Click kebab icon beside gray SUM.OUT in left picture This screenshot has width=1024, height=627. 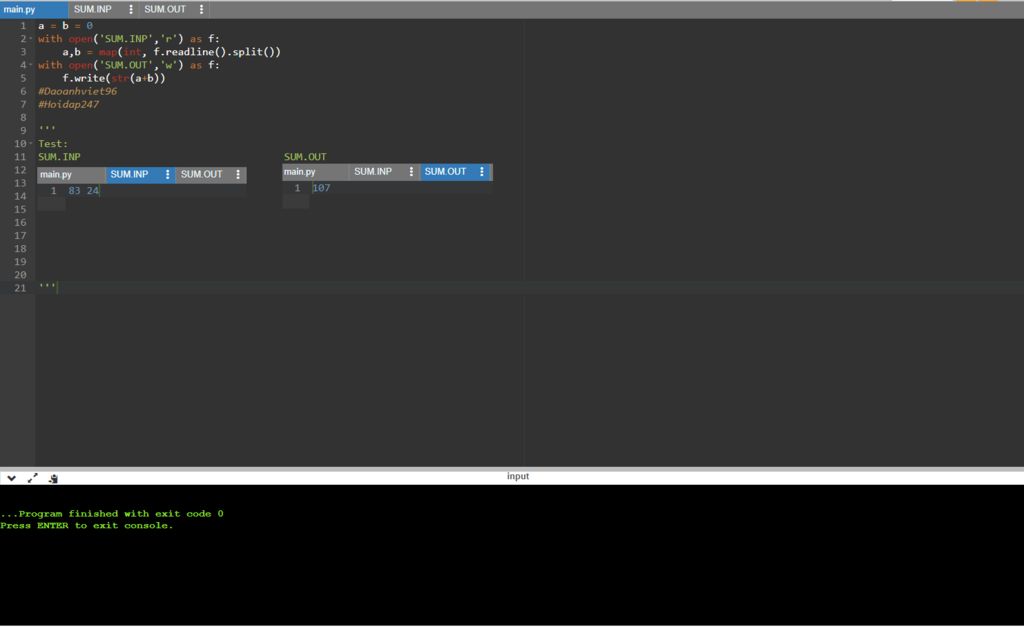pos(238,174)
